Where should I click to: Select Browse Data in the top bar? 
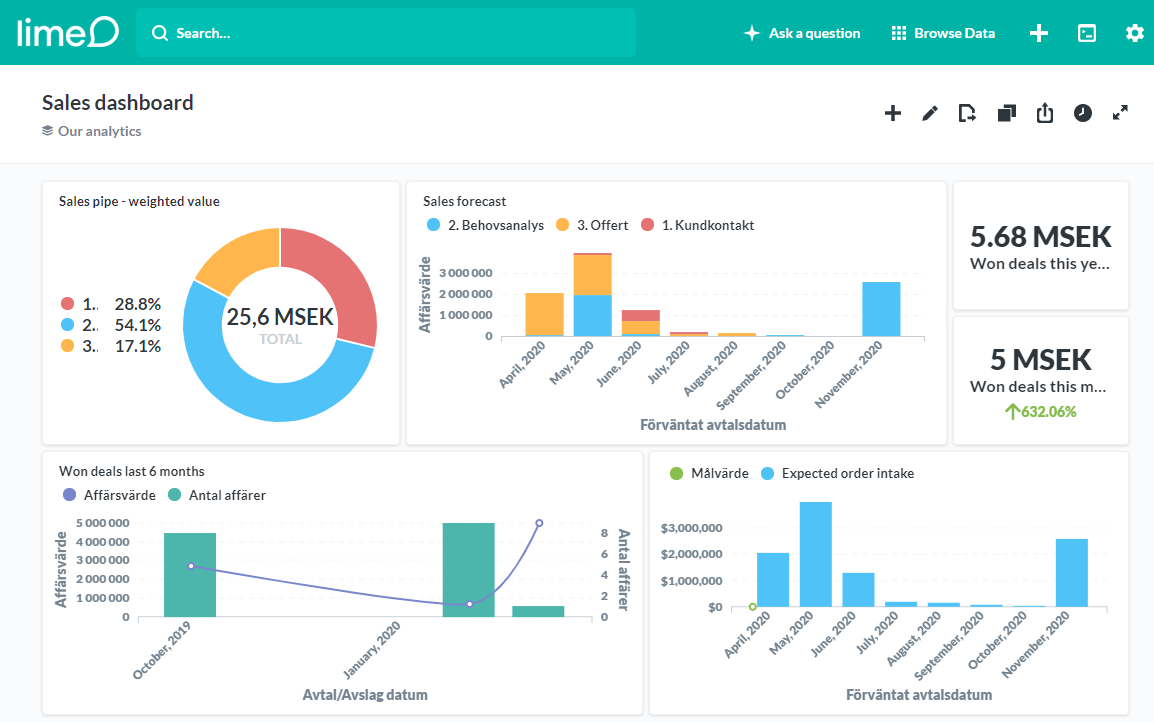point(943,32)
